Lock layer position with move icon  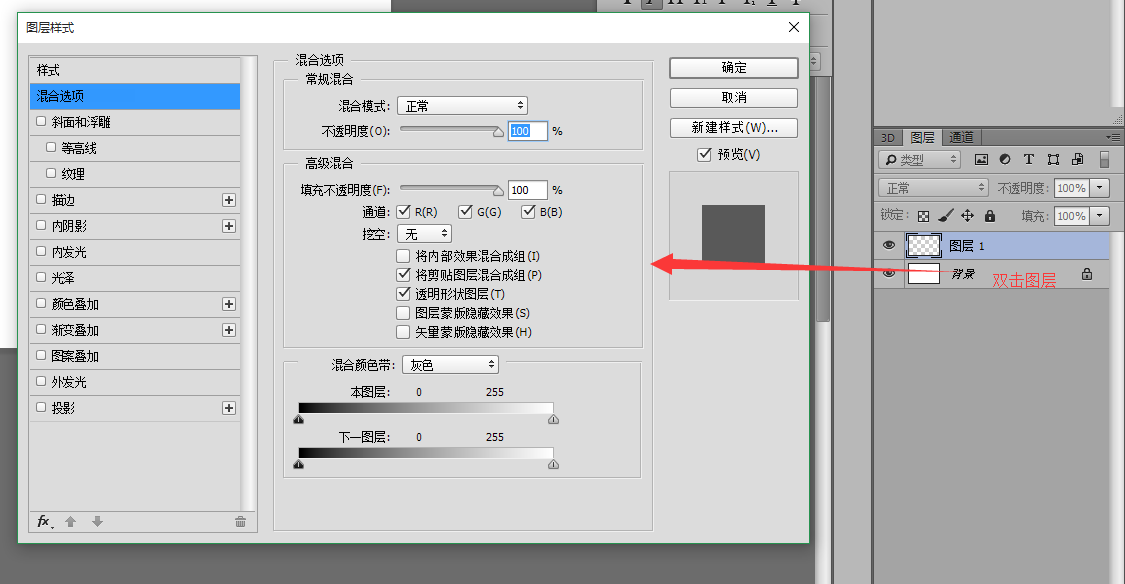(x=967, y=215)
